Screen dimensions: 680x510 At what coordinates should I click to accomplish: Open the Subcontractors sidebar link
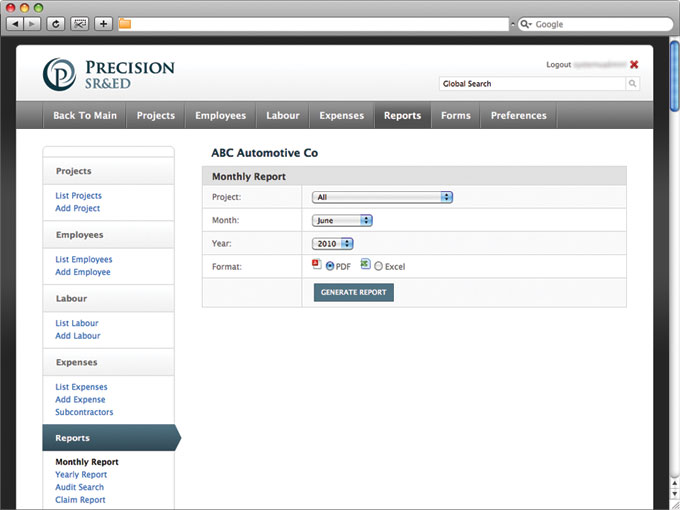[x=84, y=412]
